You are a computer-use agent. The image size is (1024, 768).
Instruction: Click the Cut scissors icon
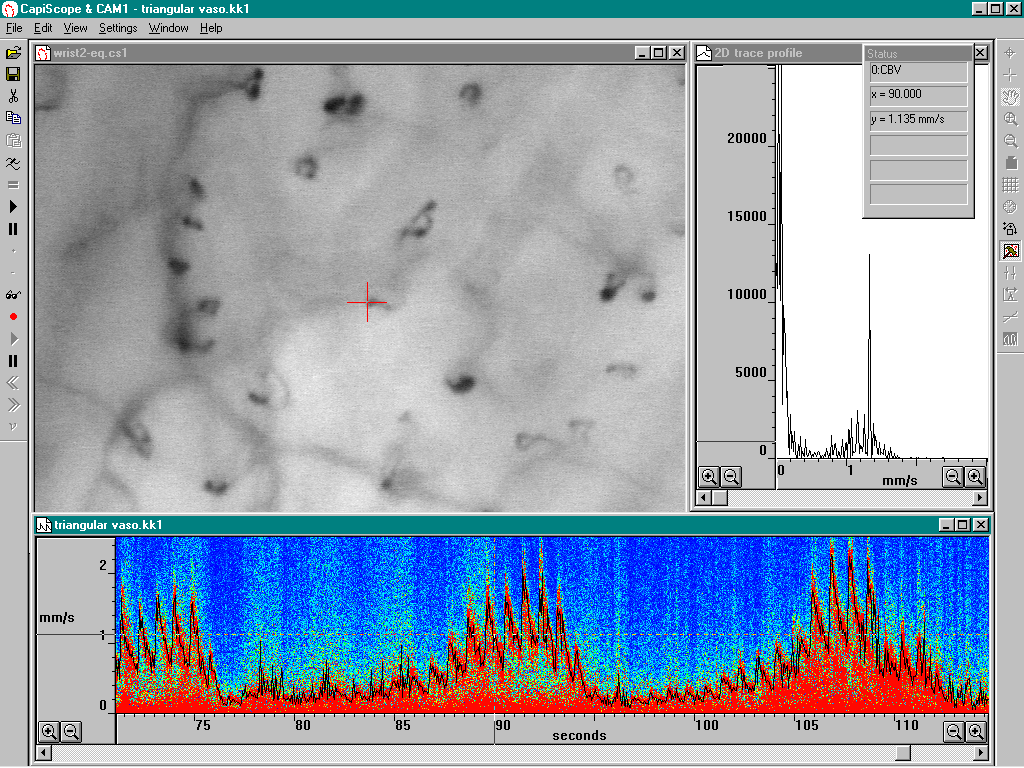tap(13, 97)
